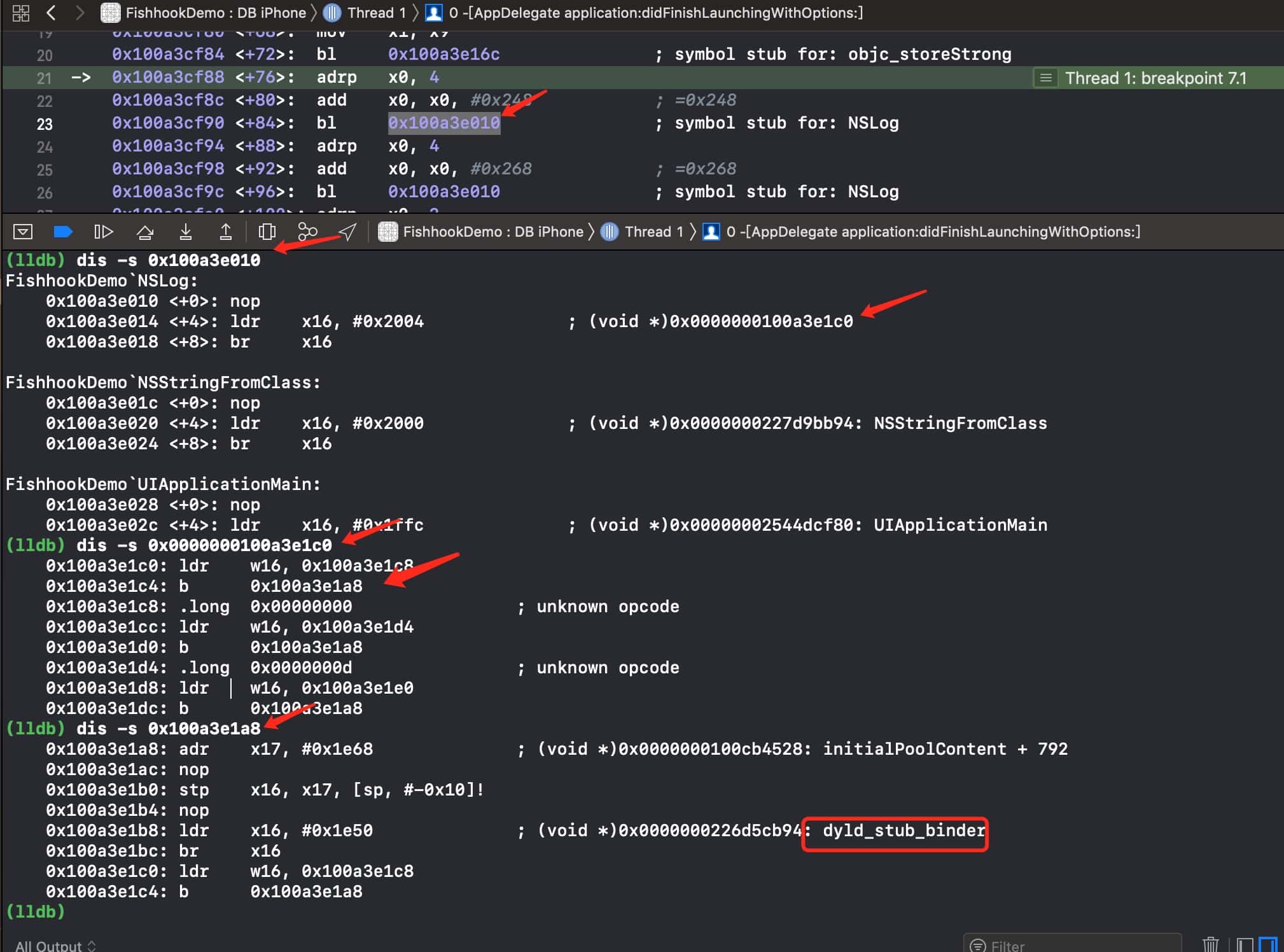Open the All Output console filter dropdown
This screenshot has width=1284, height=952.
55,946
